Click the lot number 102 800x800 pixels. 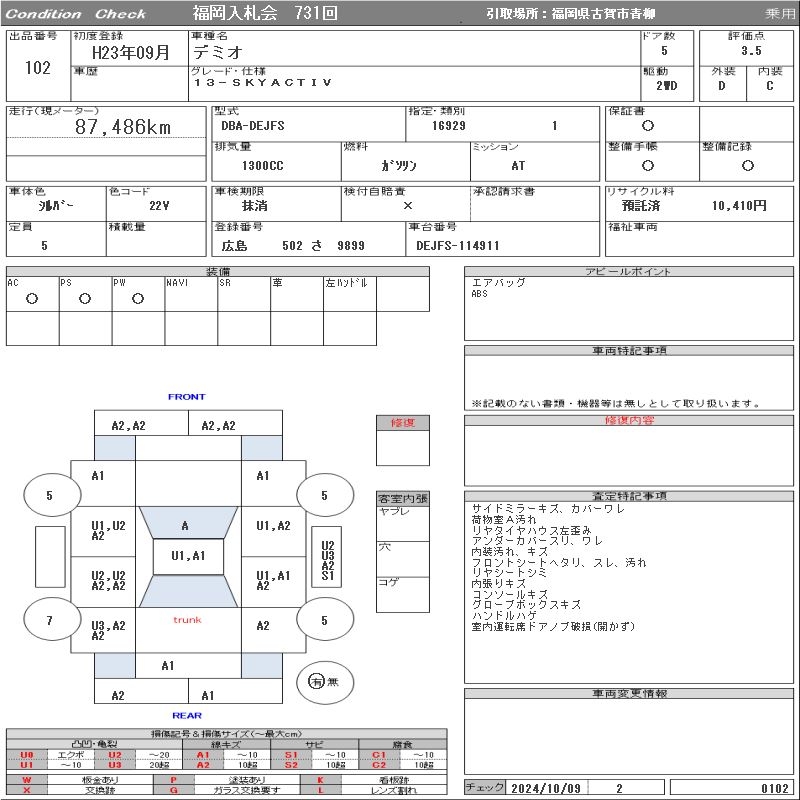38,67
